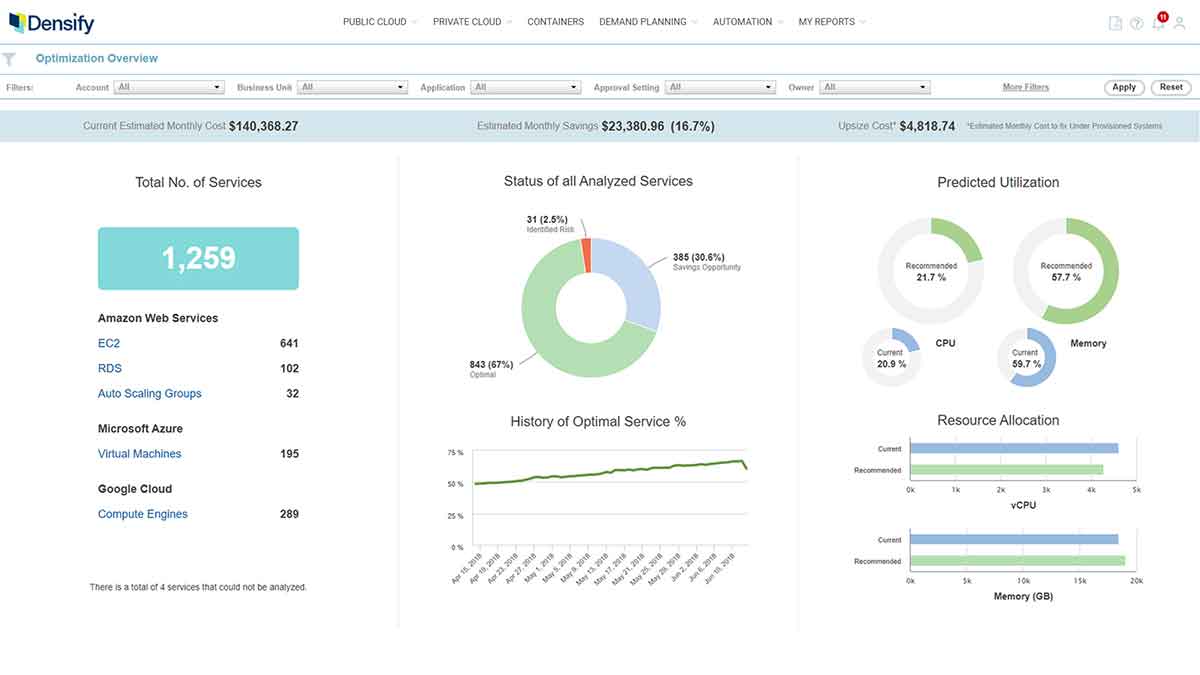The image size is (1200, 675).
Task: Open the MY REPORTS menu
Action: pos(828,21)
